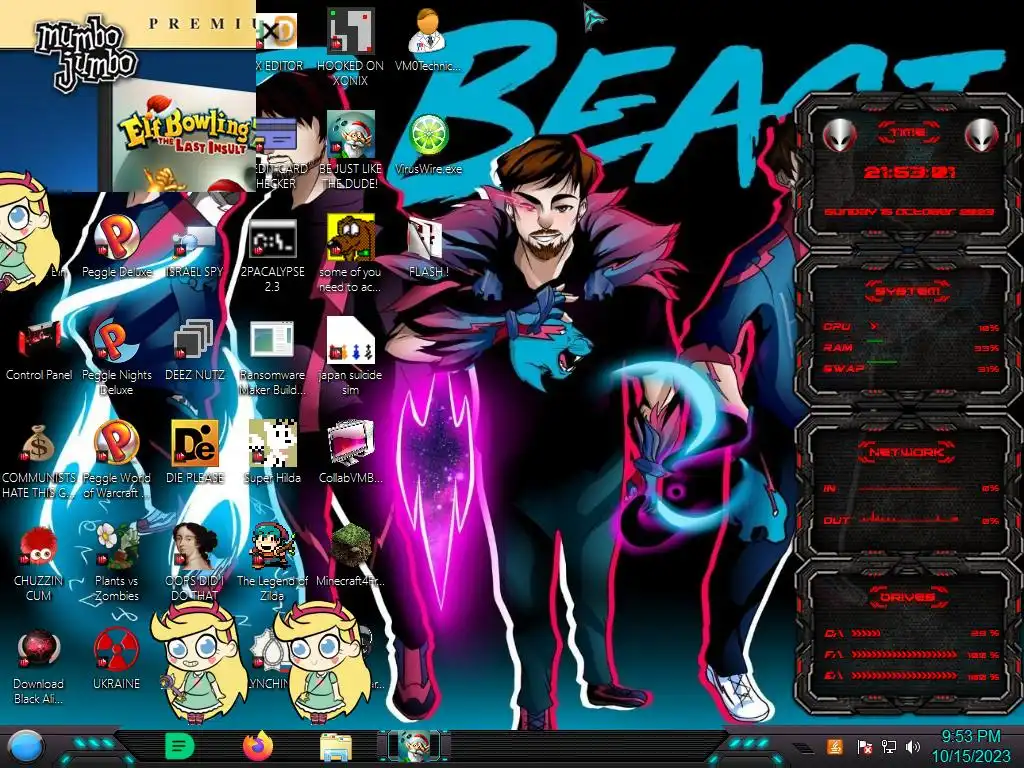Screen dimensions: 1024x768
Task: Open the speaker volume tray icon
Action: pyautogui.click(x=913, y=747)
